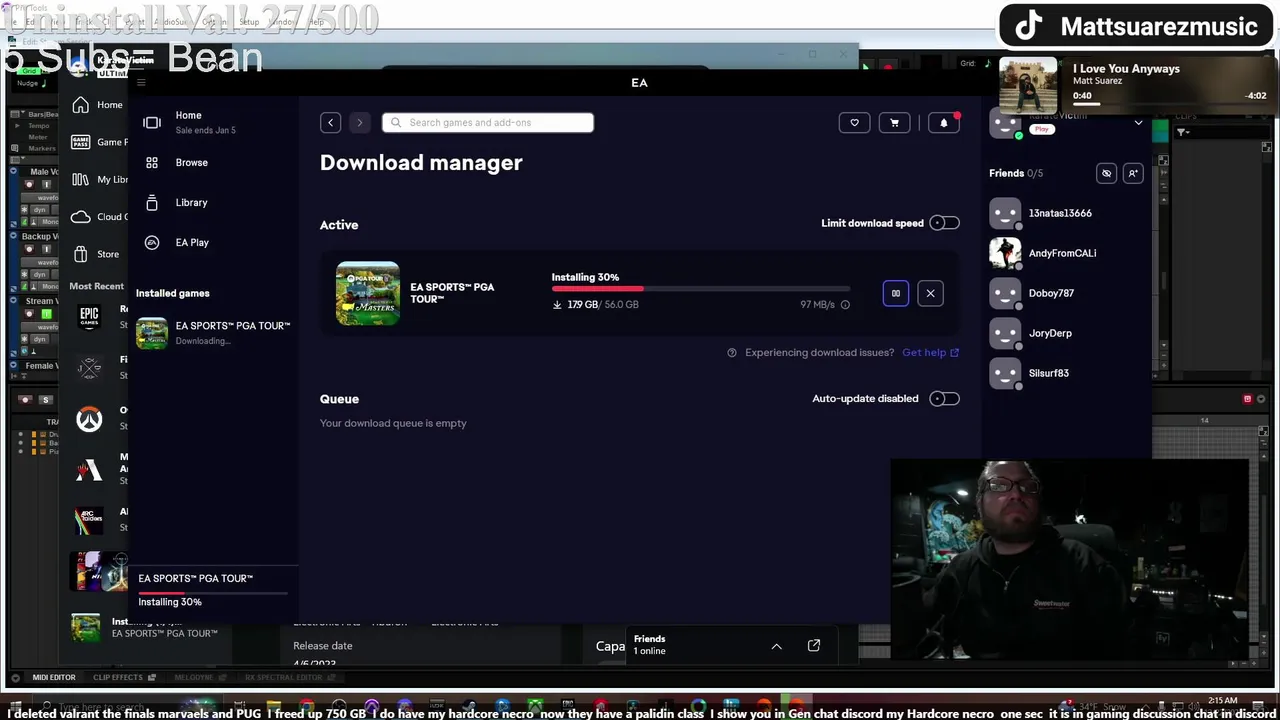1280x720 pixels.
Task: Go back with the left arrow button
Action: [x=330, y=123]
